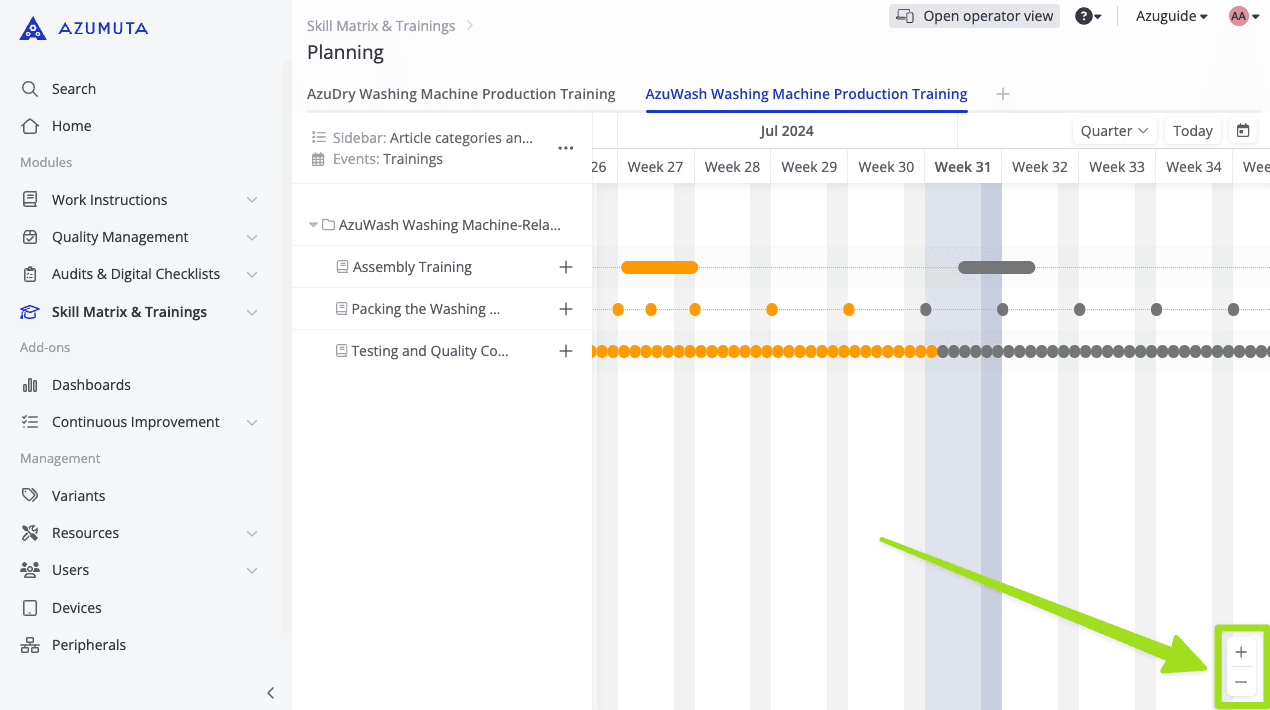The height and width of the screenshot is (710, 1270).
Task: Add event to Assembly Training row
Action: pyautogui.click(x=566, y=267)
